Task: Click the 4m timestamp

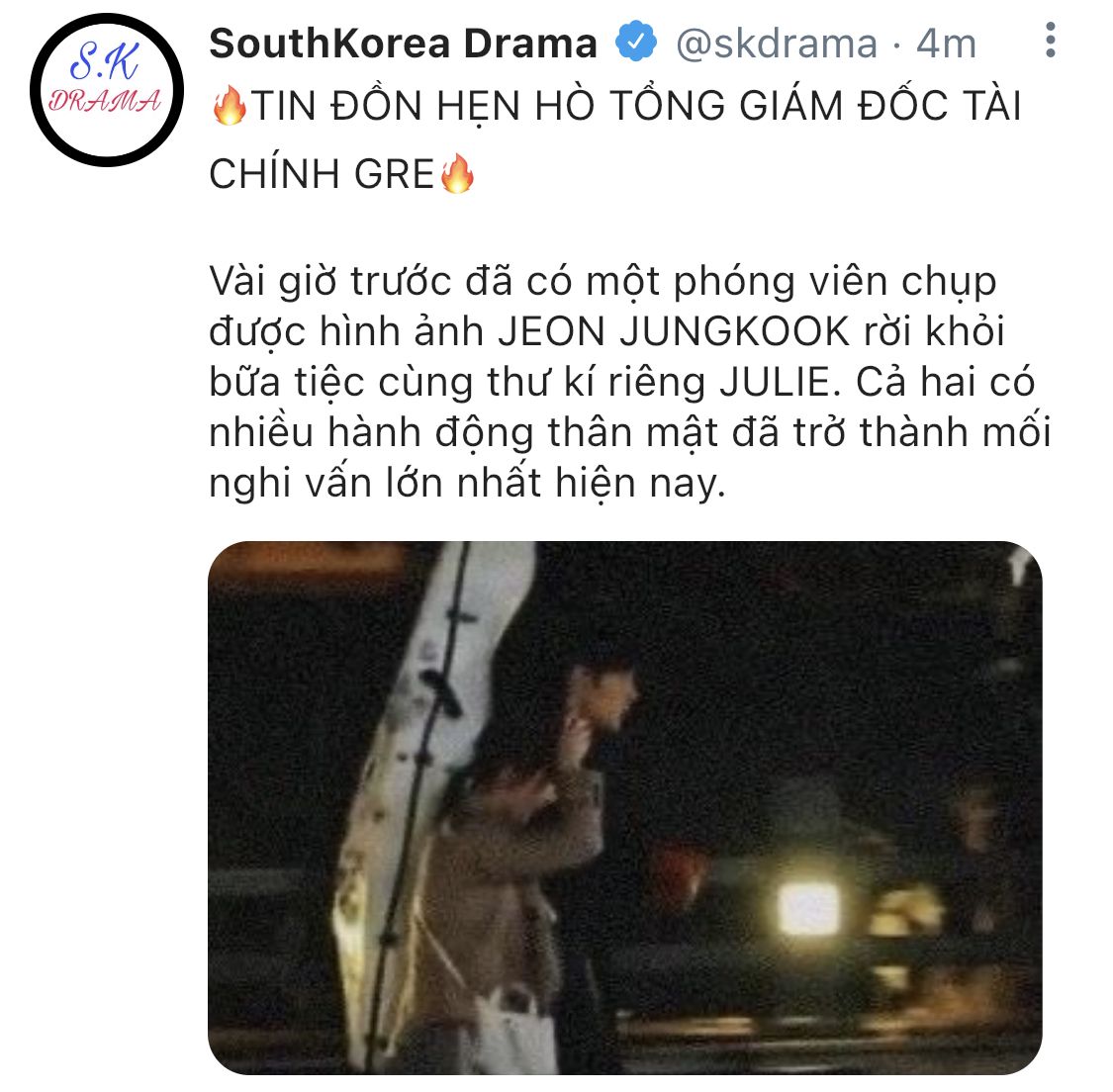Action: pos(946,44)
